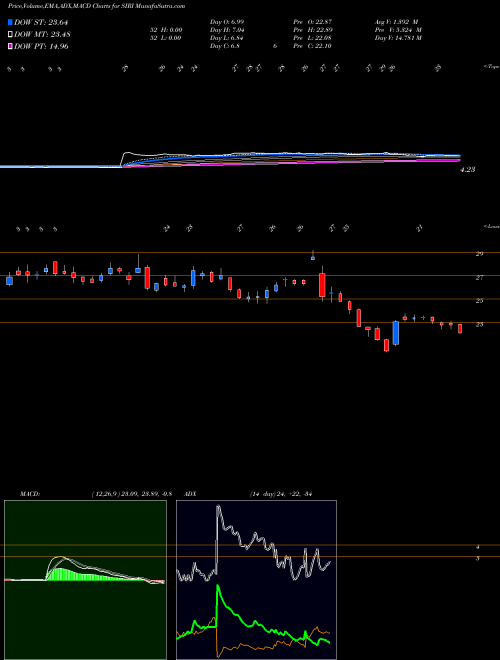Click the peak of the white ADX line

pos(218,506)
